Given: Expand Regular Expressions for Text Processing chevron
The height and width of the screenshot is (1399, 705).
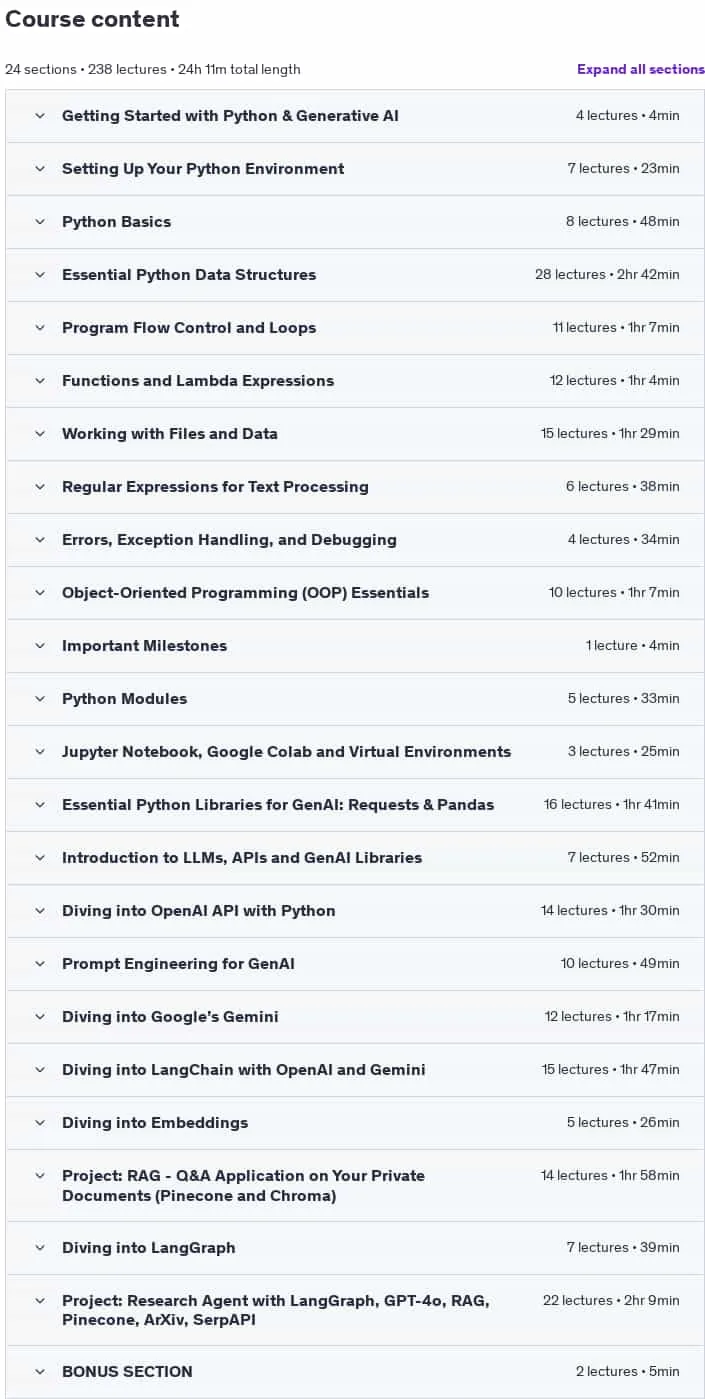Looking at the screenshot, I should 40,487.
